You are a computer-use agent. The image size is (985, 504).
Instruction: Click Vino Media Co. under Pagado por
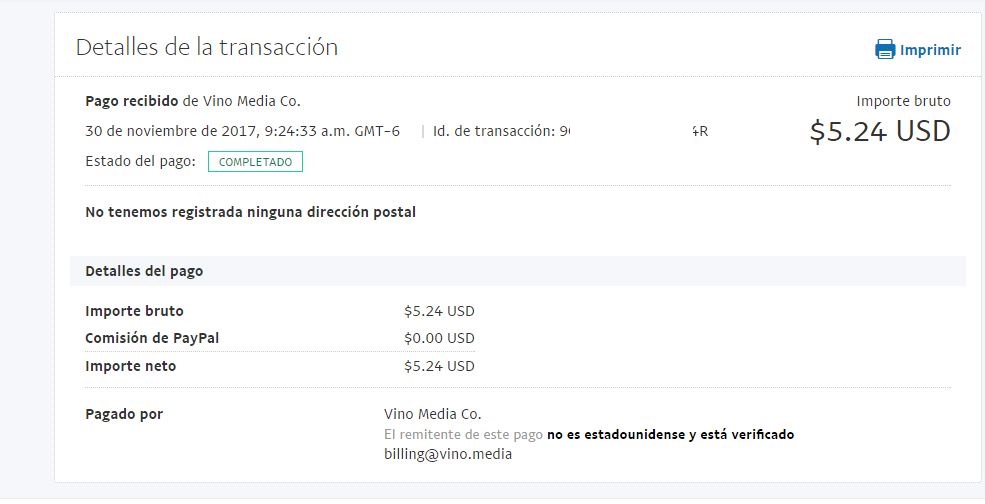coord(432,414)
